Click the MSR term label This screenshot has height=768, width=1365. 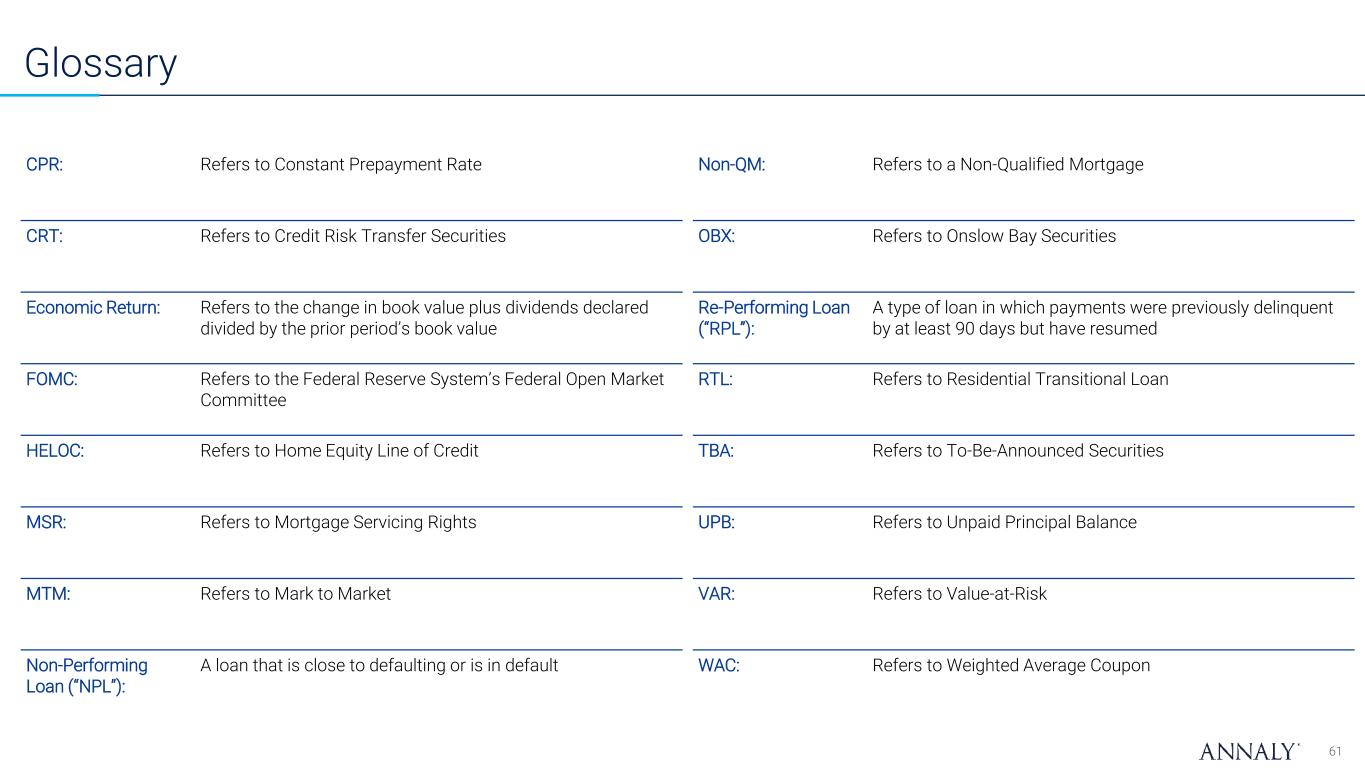click(x=46, y=522)
